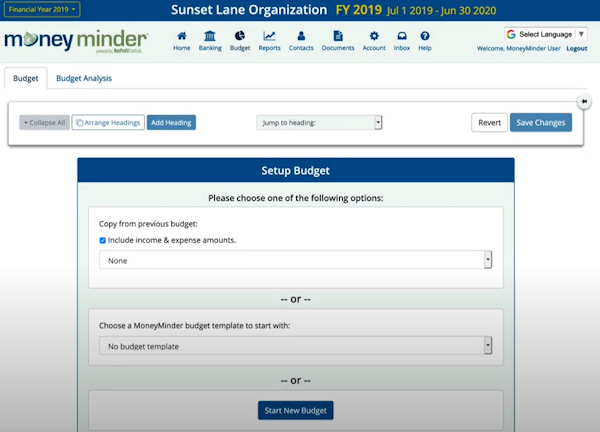Viewport: 600px width, 432px height.
Task: Click the Google translate G icon
Action: pyautogui.click(x=511, y=34)
